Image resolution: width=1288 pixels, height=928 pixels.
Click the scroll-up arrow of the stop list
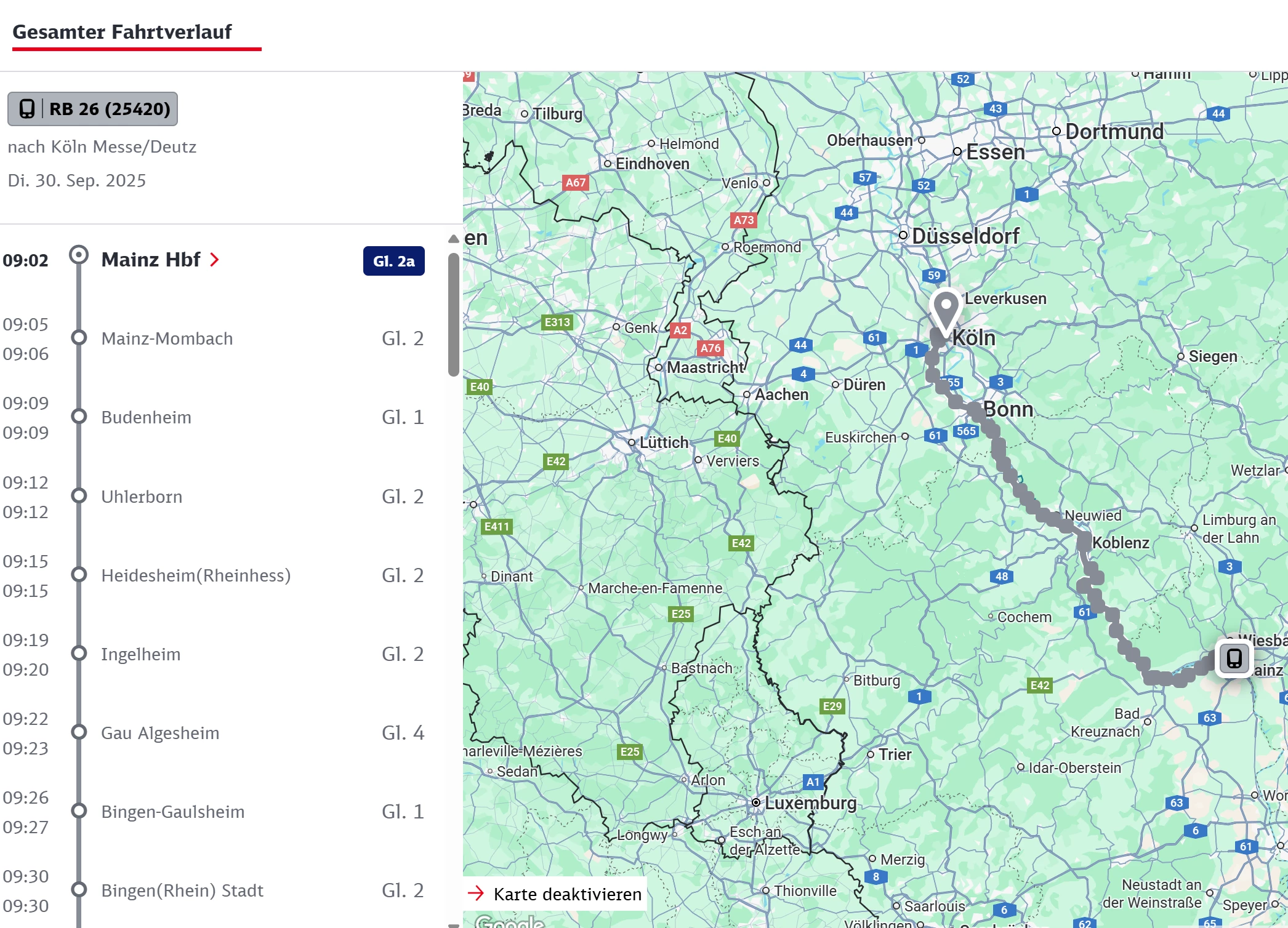tap(454, 239)
